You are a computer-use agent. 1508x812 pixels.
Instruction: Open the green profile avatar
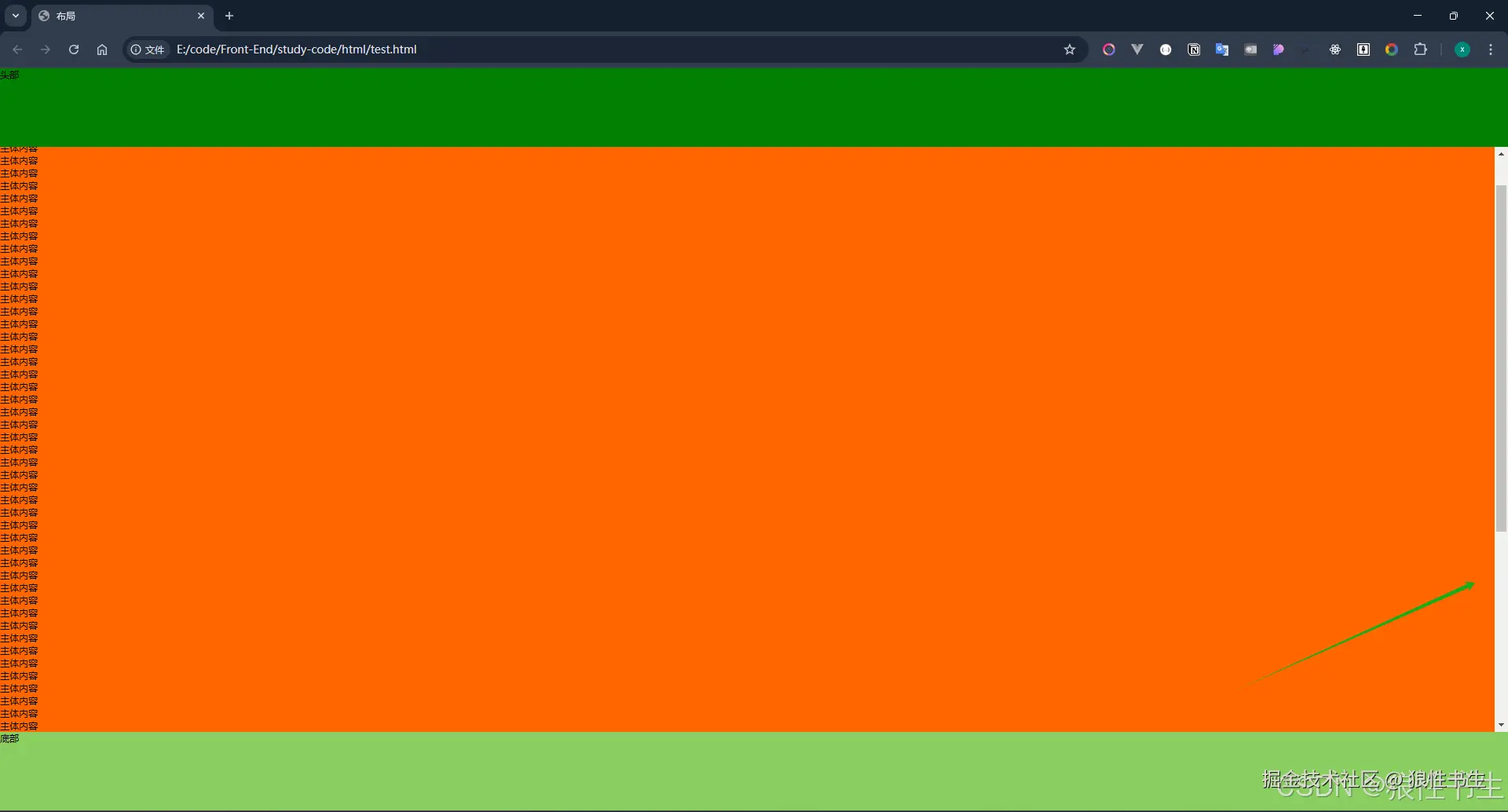point(1462,49)
